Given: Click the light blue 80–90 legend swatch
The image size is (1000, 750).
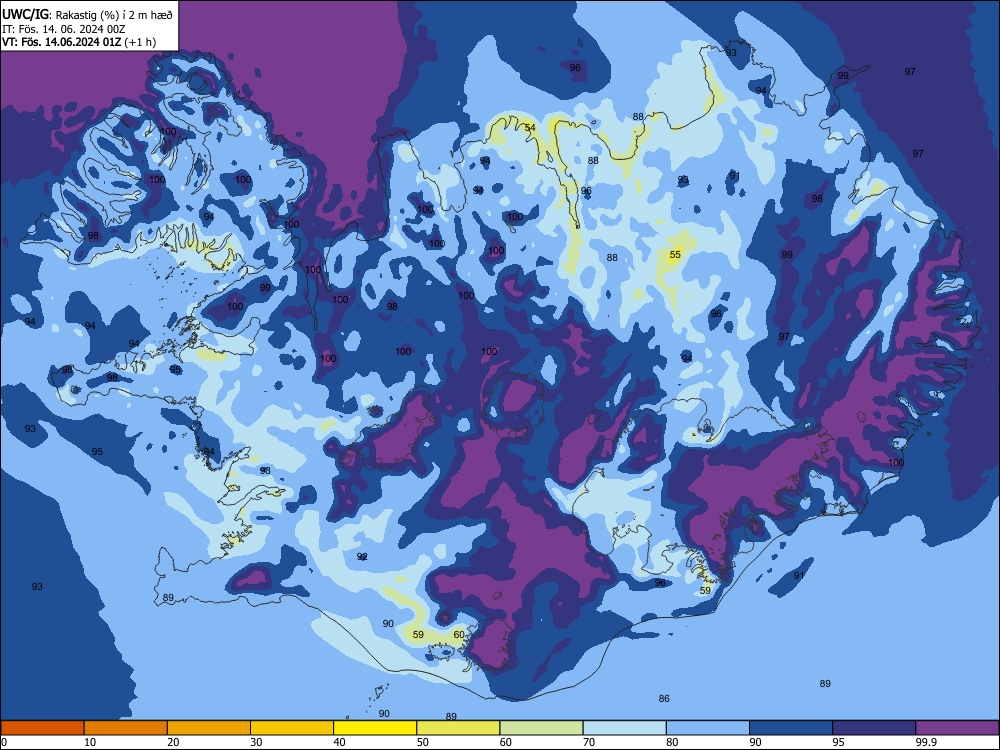Looking at the screenshot, I should tap(708, 728).
